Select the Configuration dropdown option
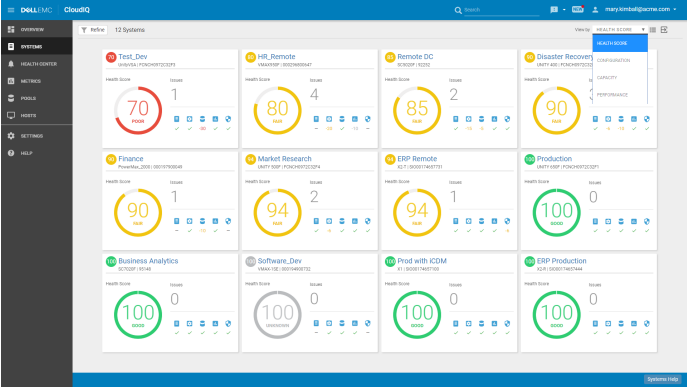Screen dimensions: 687x387 tap(620, 60)
